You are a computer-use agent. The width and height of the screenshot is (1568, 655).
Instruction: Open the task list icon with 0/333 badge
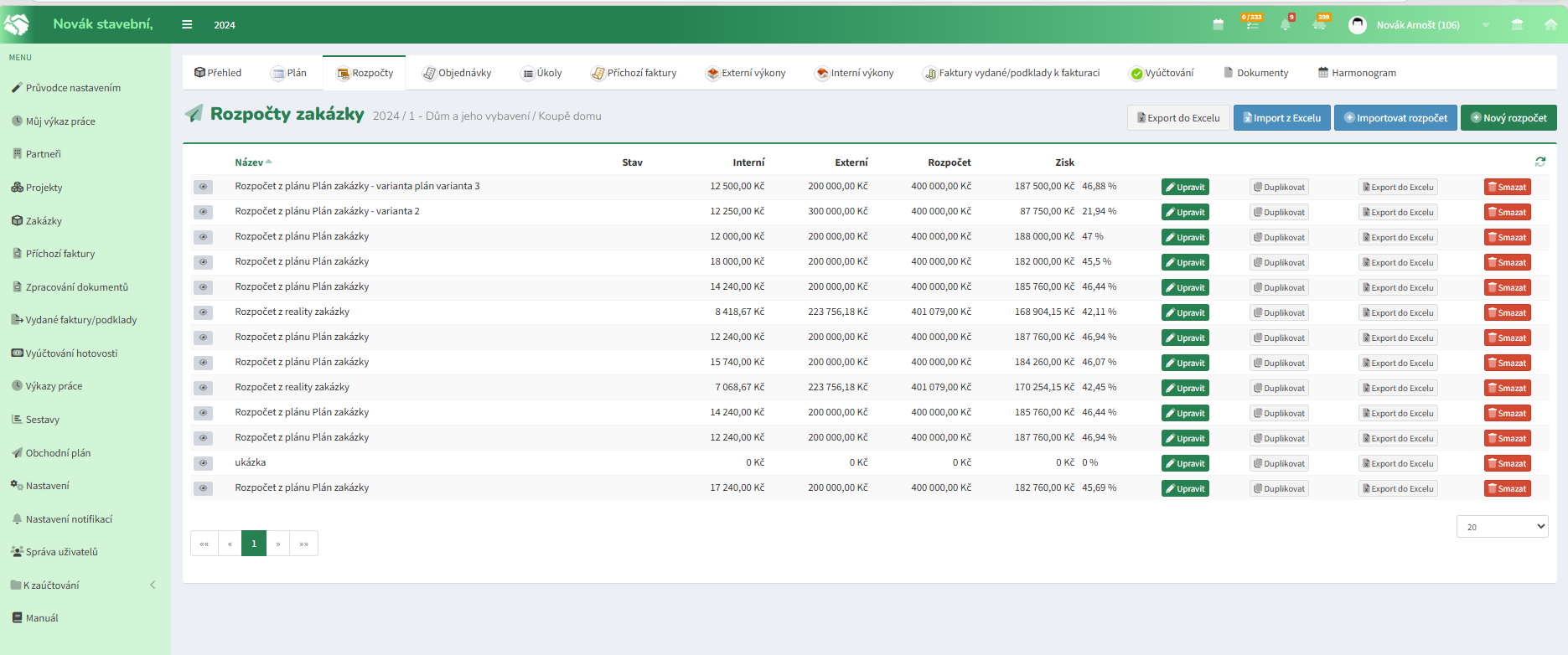tap(1252, 23)
